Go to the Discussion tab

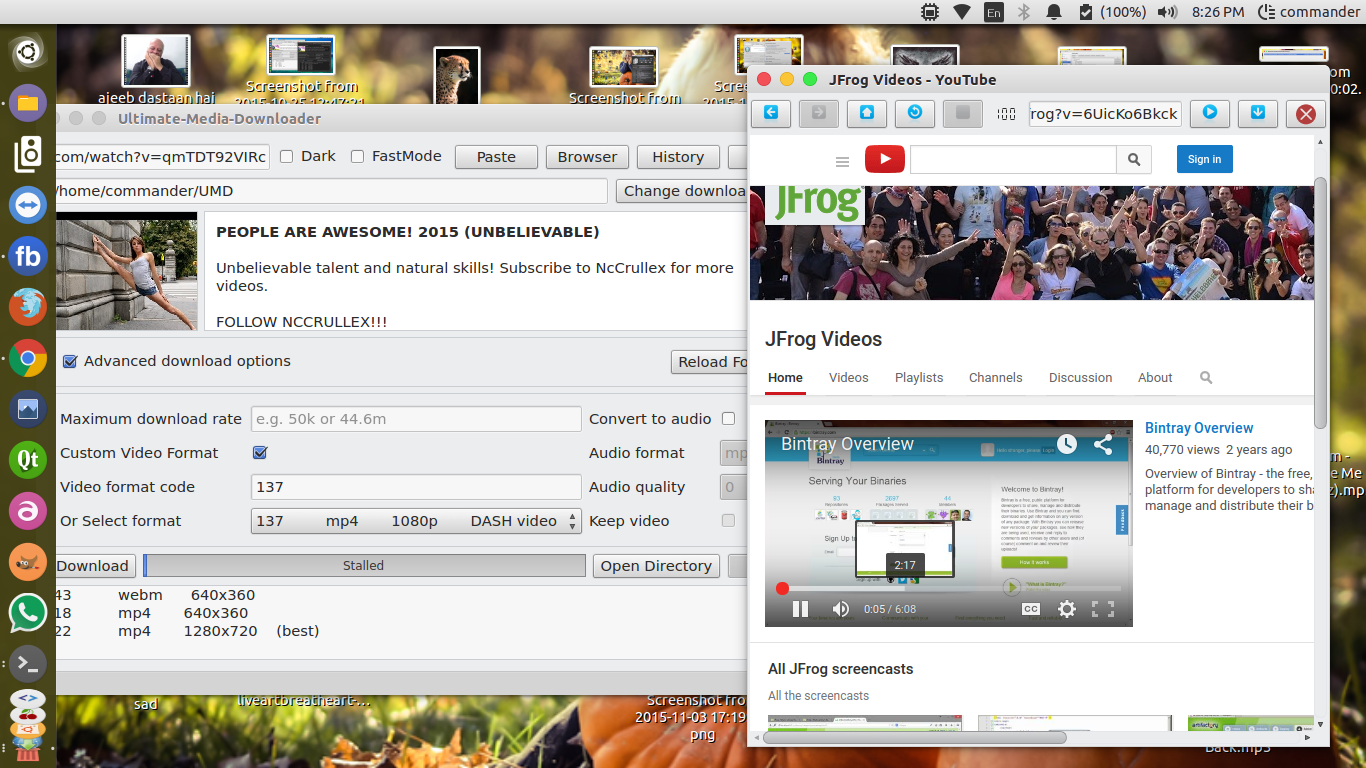(1080, 378)
